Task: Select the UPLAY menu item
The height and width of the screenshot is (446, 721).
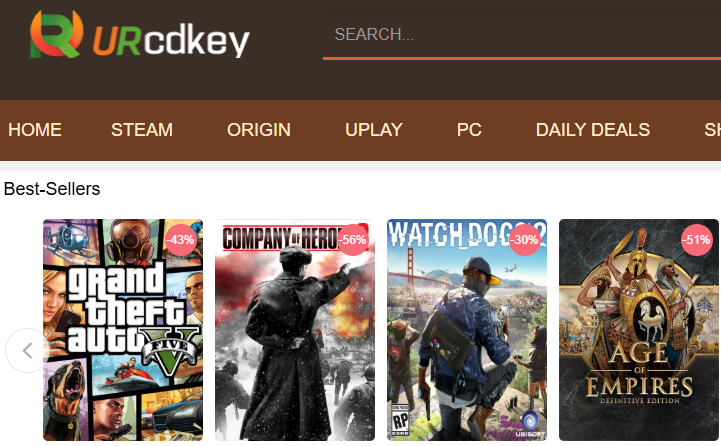Action: coord(374,130)
